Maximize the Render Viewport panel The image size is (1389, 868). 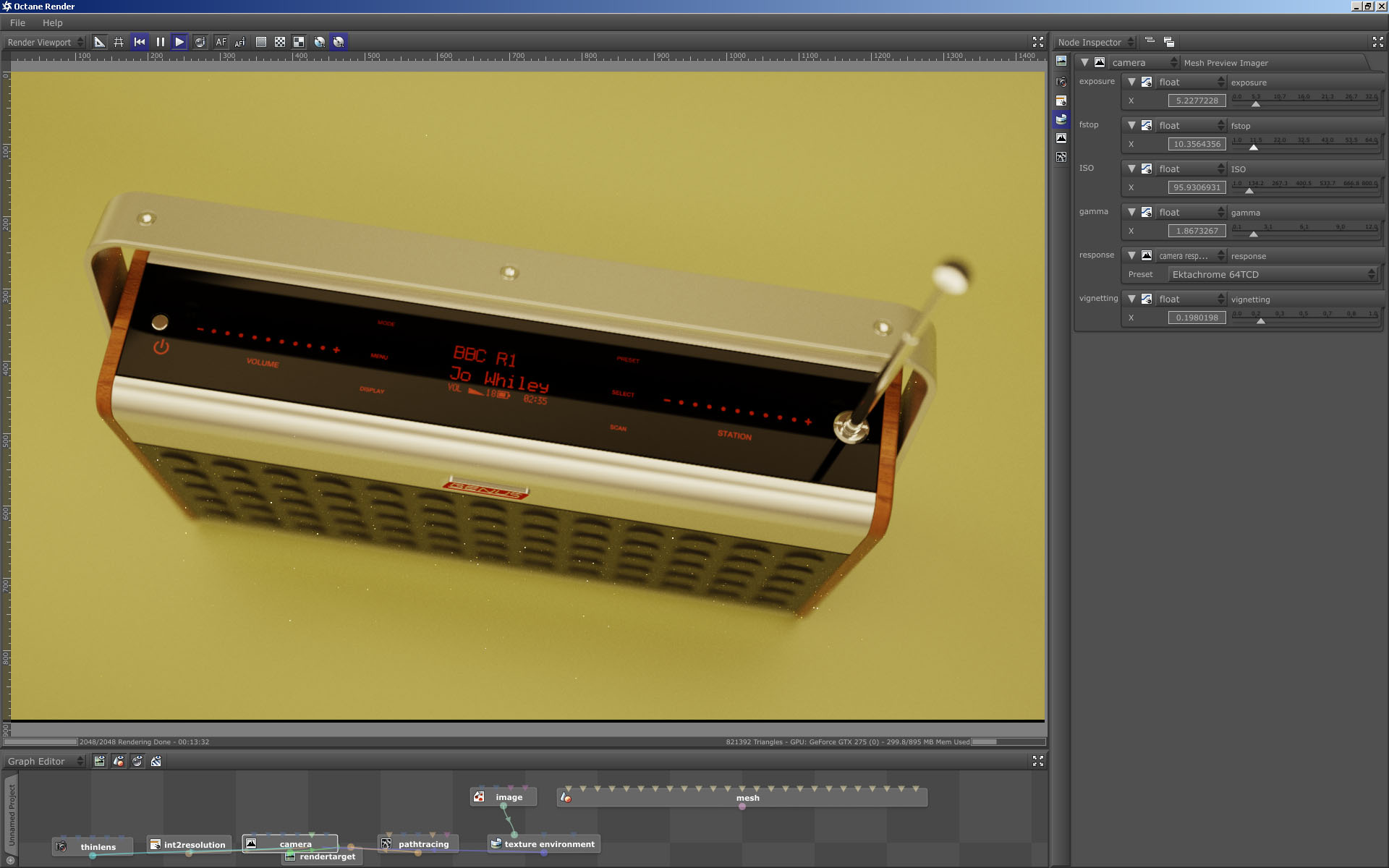1038,42
